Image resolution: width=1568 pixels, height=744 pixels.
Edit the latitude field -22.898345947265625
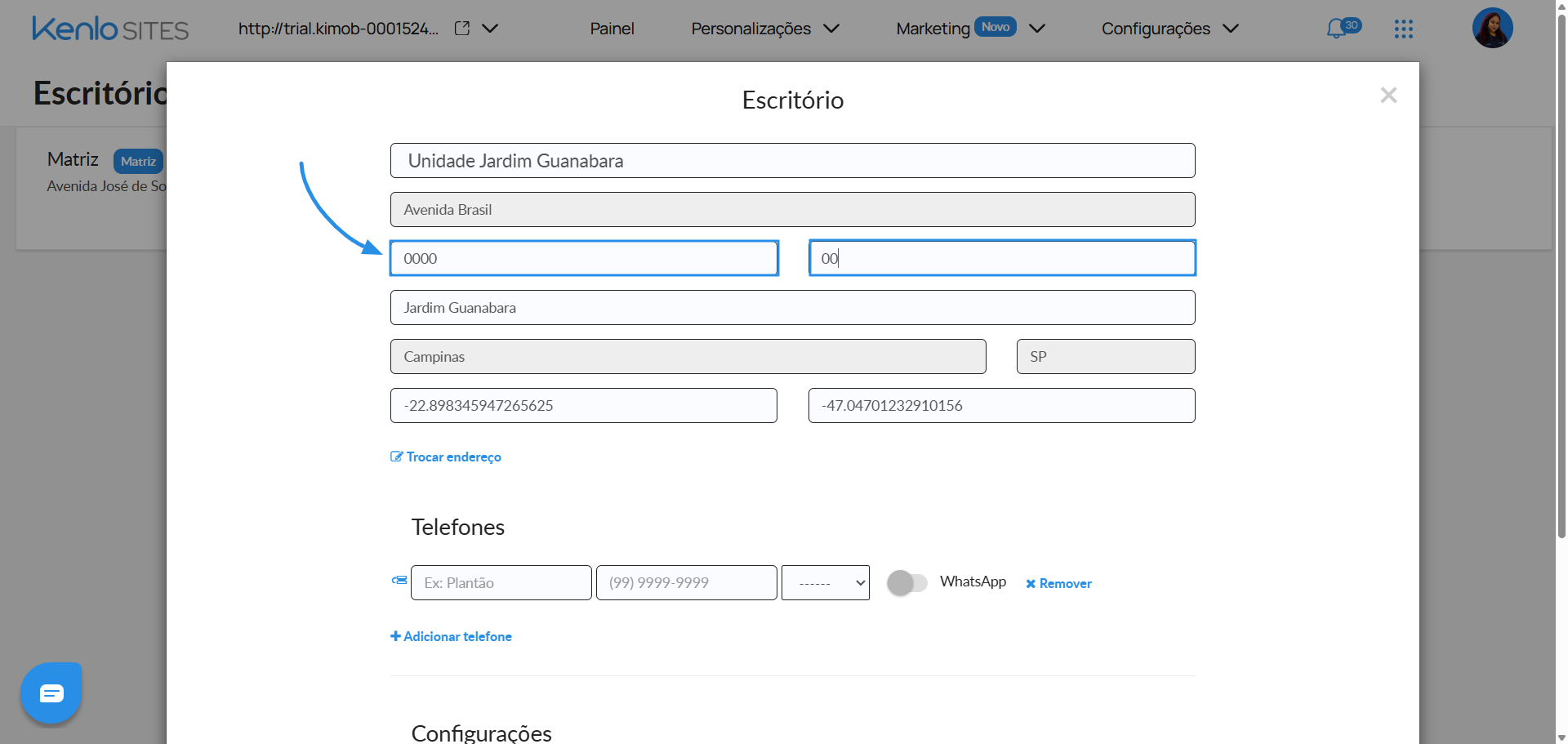[583, 406]
